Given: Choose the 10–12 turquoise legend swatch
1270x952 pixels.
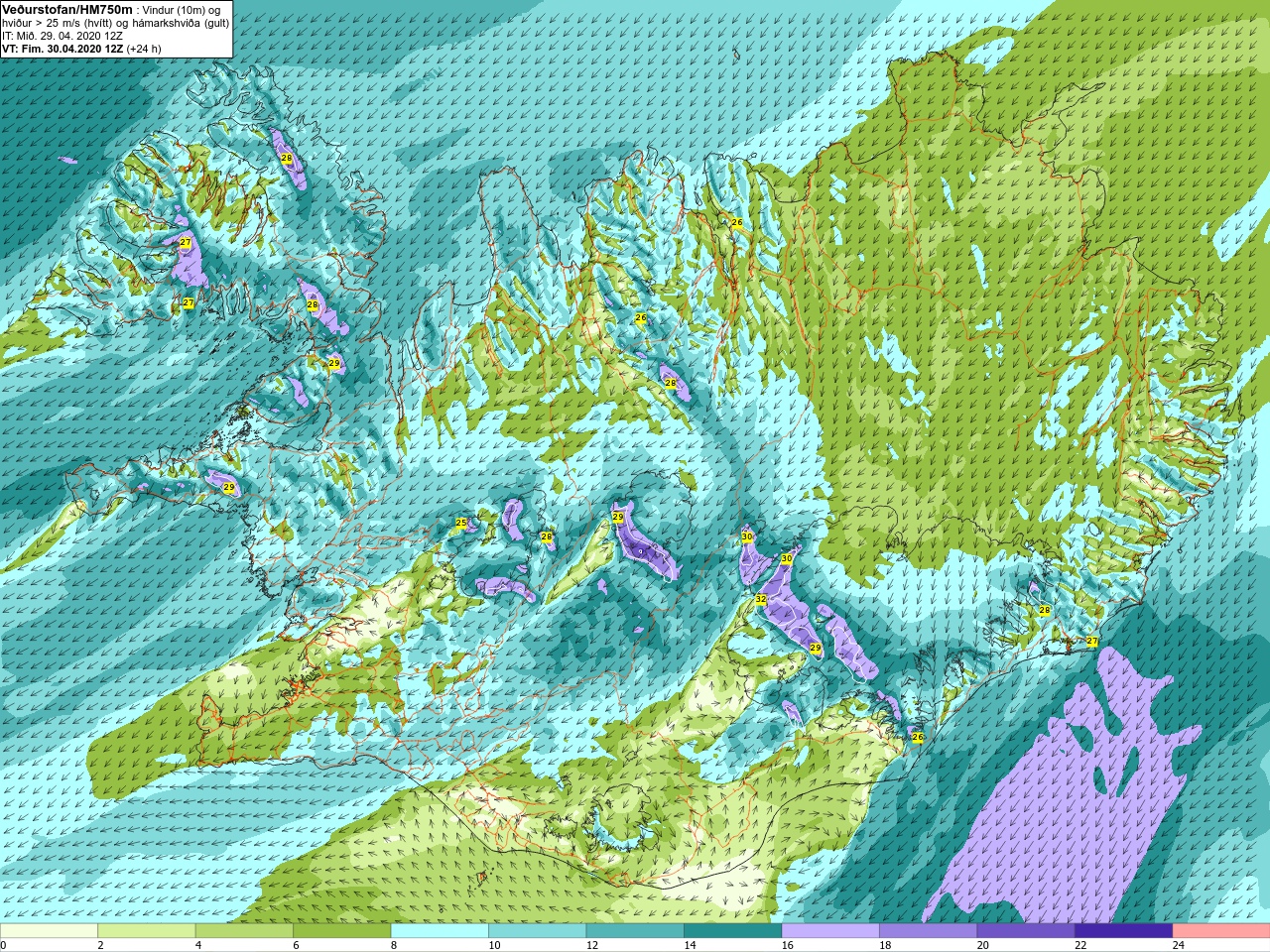Looking at the screenshot, I should click(x=537, y=931).
